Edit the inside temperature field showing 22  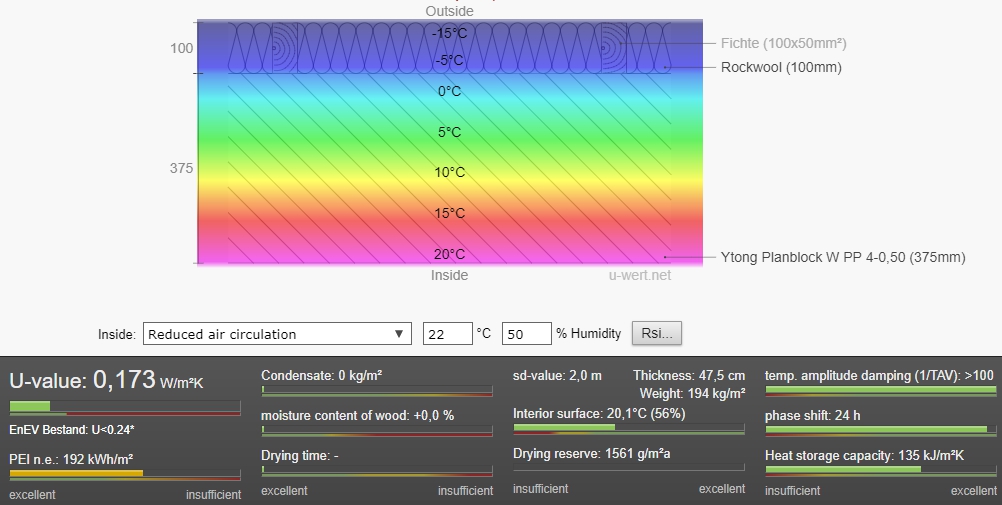(x=447, y=334)
